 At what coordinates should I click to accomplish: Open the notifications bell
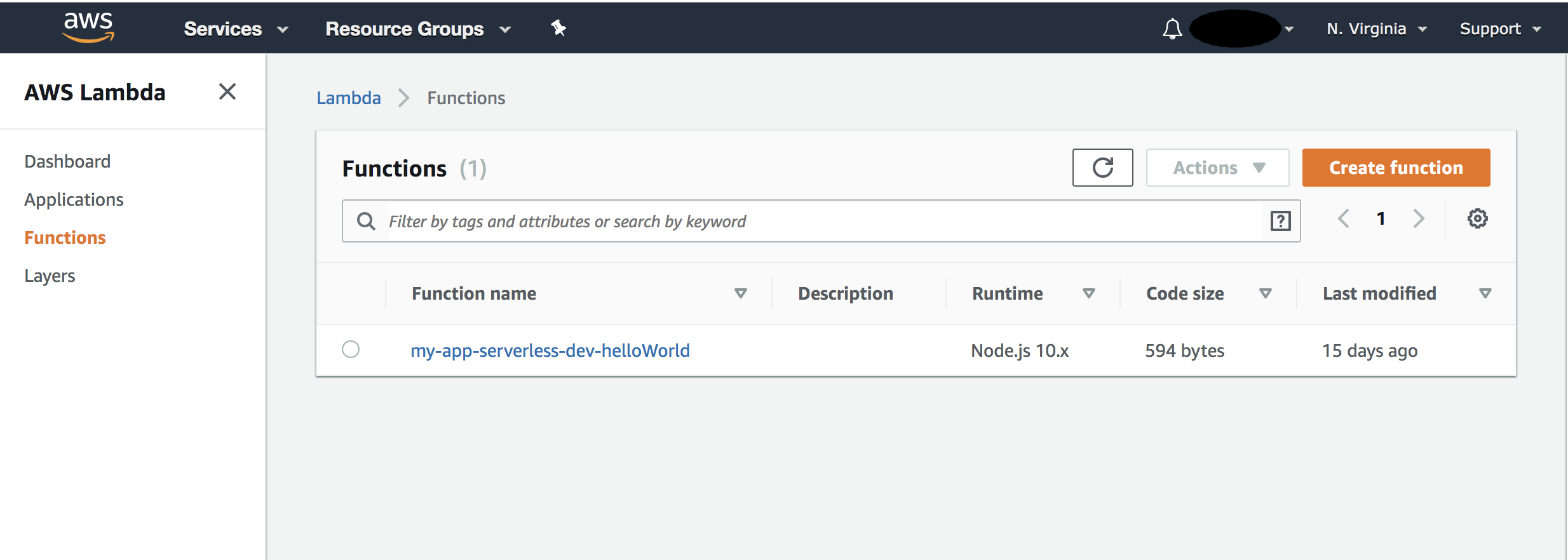1172,29
